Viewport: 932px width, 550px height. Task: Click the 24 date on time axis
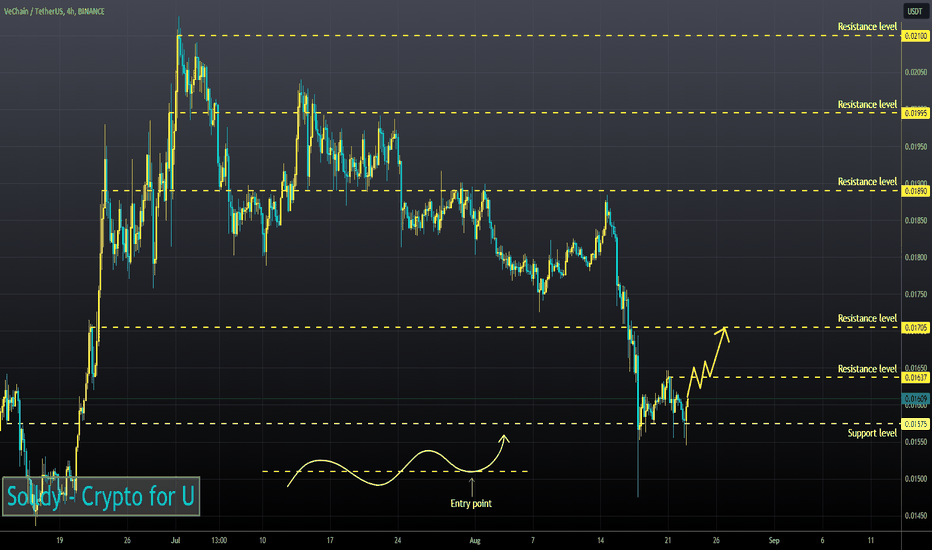coord(398,540)
